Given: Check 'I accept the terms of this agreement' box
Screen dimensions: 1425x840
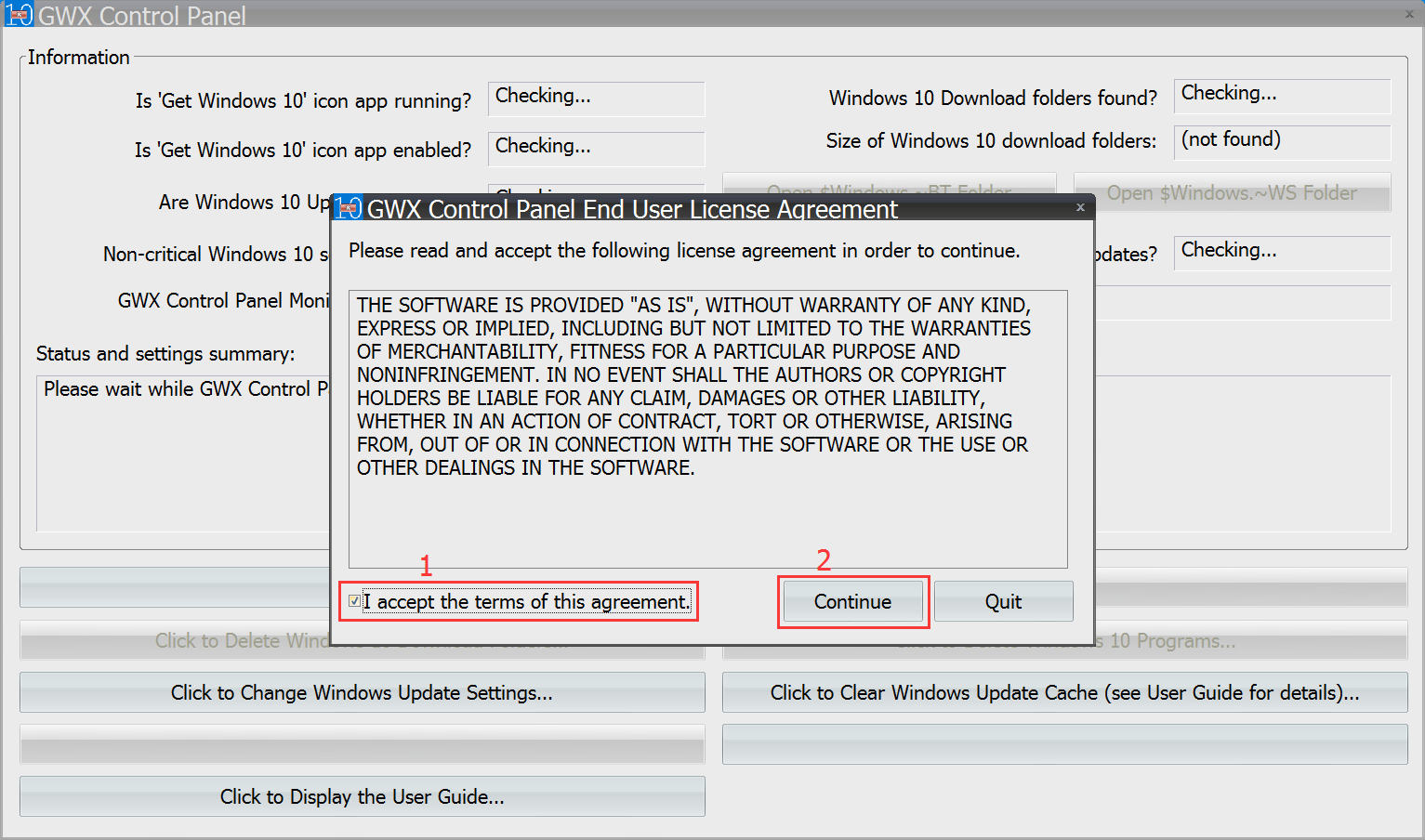Looking at the screenshot, I should point(354,601).
